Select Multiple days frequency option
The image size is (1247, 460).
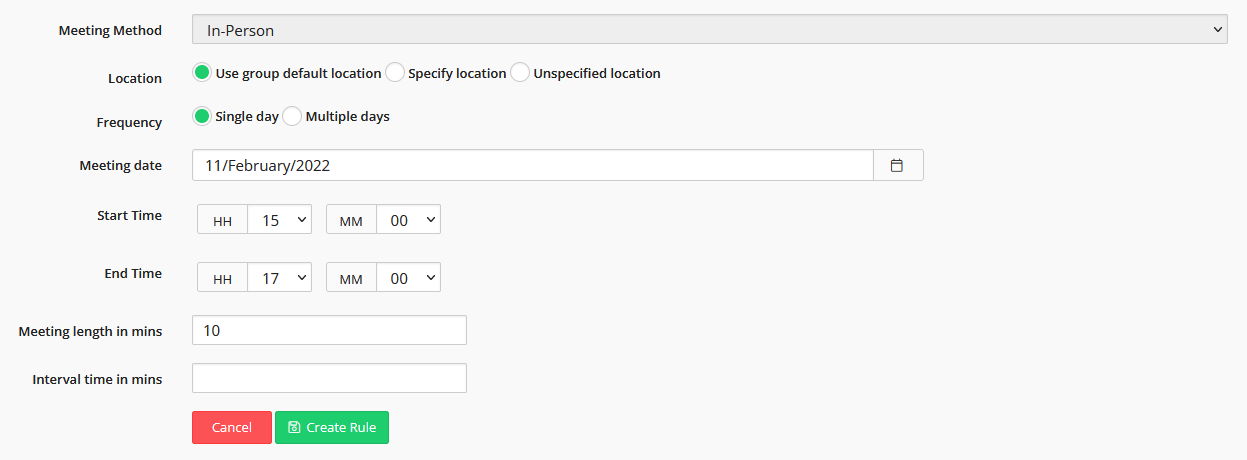click(x=292, y=116)
